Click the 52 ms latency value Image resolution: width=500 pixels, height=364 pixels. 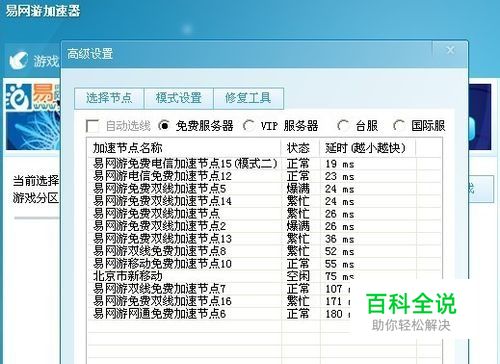click(x=340, y=251)
